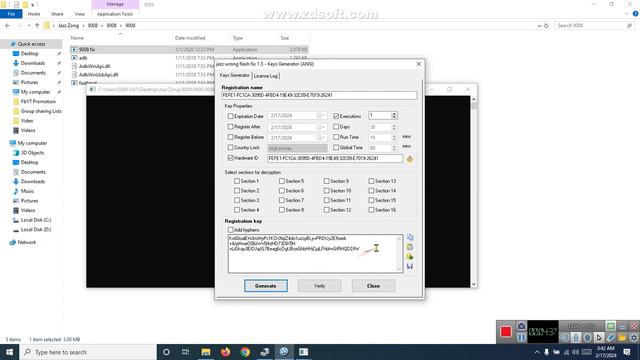Open Downloads under Quick access

point(33,63)
